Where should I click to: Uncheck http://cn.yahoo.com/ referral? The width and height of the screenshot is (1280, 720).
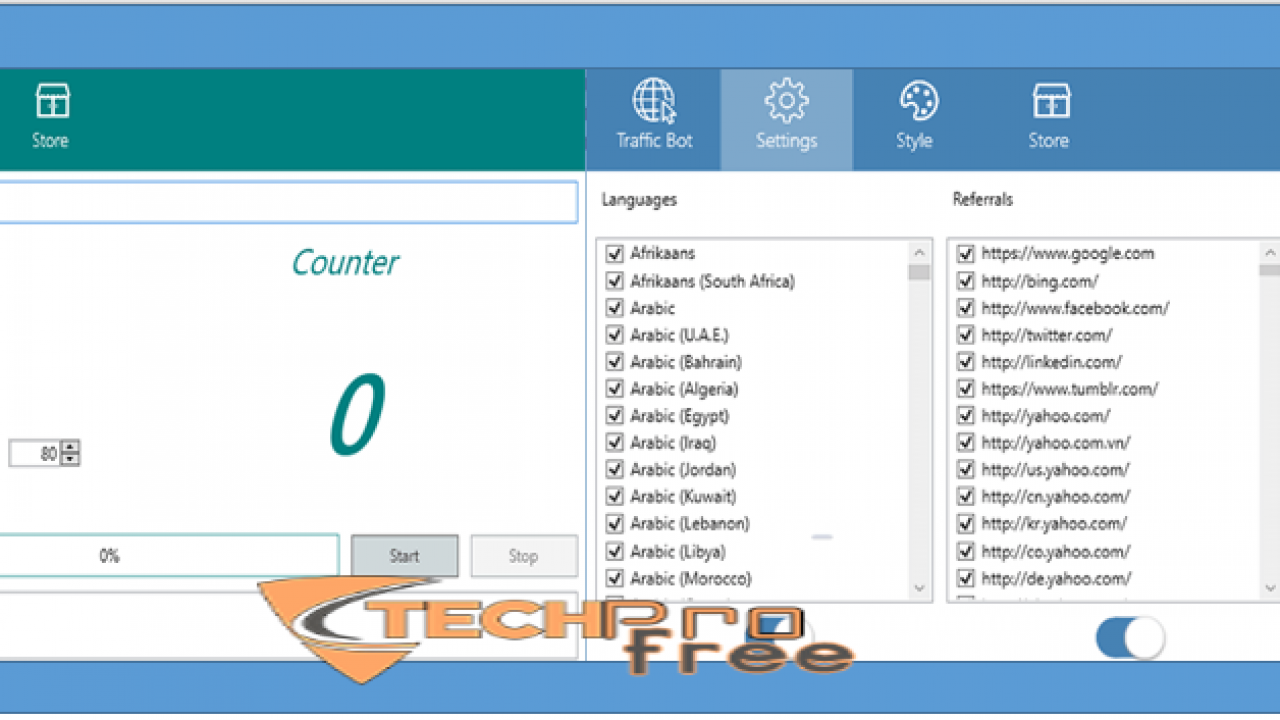pyautogui.click(x=966, y=497)
